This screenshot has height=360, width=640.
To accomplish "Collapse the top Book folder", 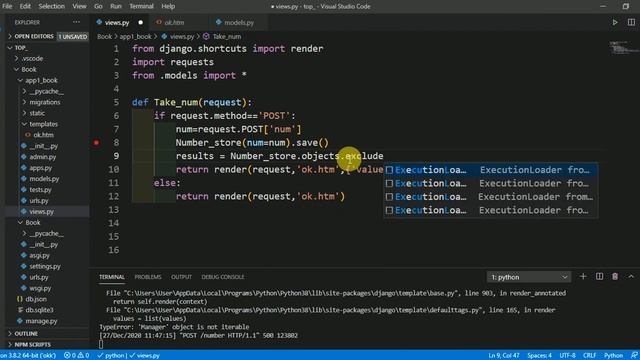I will click(x=29, y=69).
